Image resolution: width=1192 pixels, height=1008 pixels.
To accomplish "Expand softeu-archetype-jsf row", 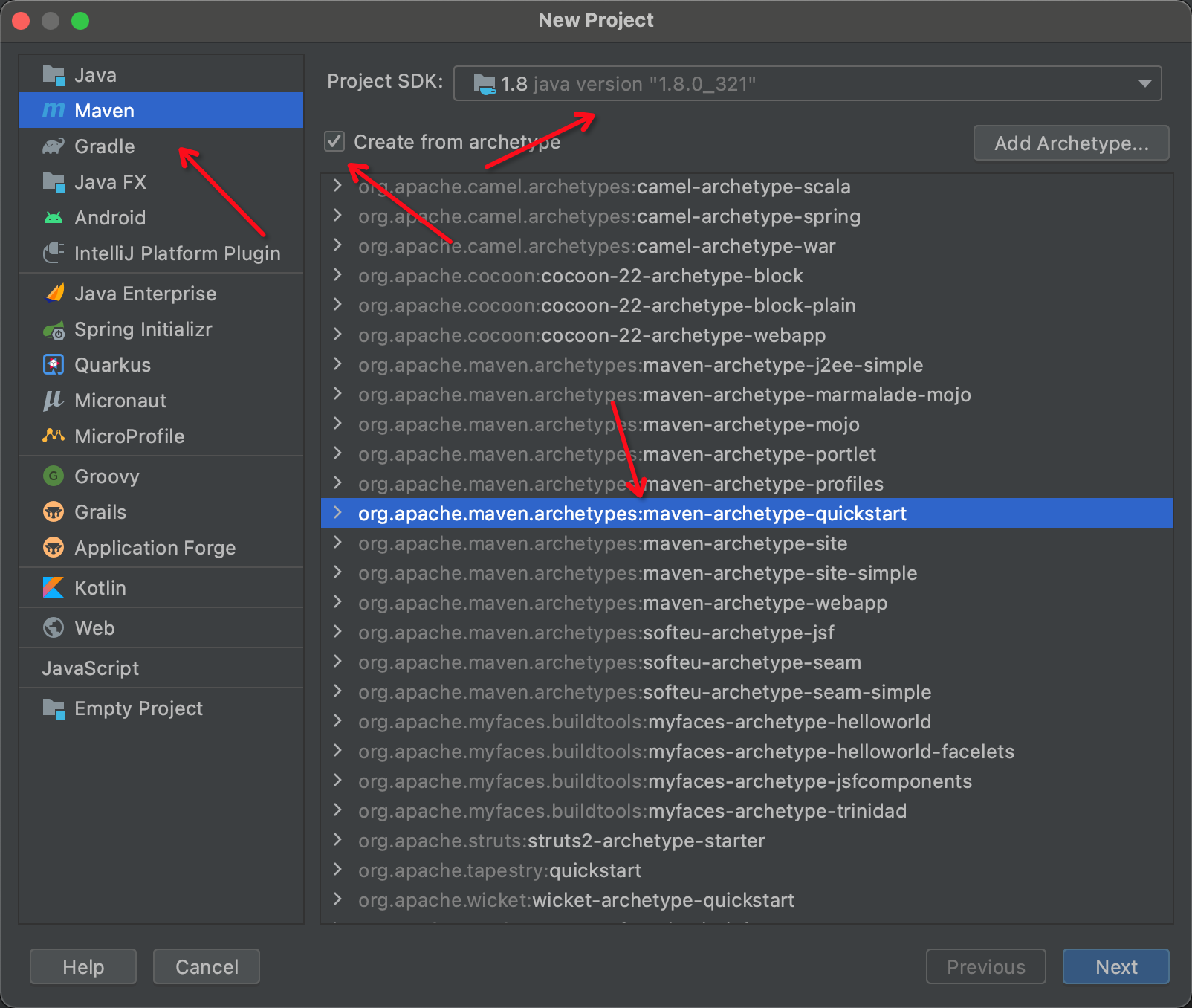I will pyautogui.click(x=337, y=632).
